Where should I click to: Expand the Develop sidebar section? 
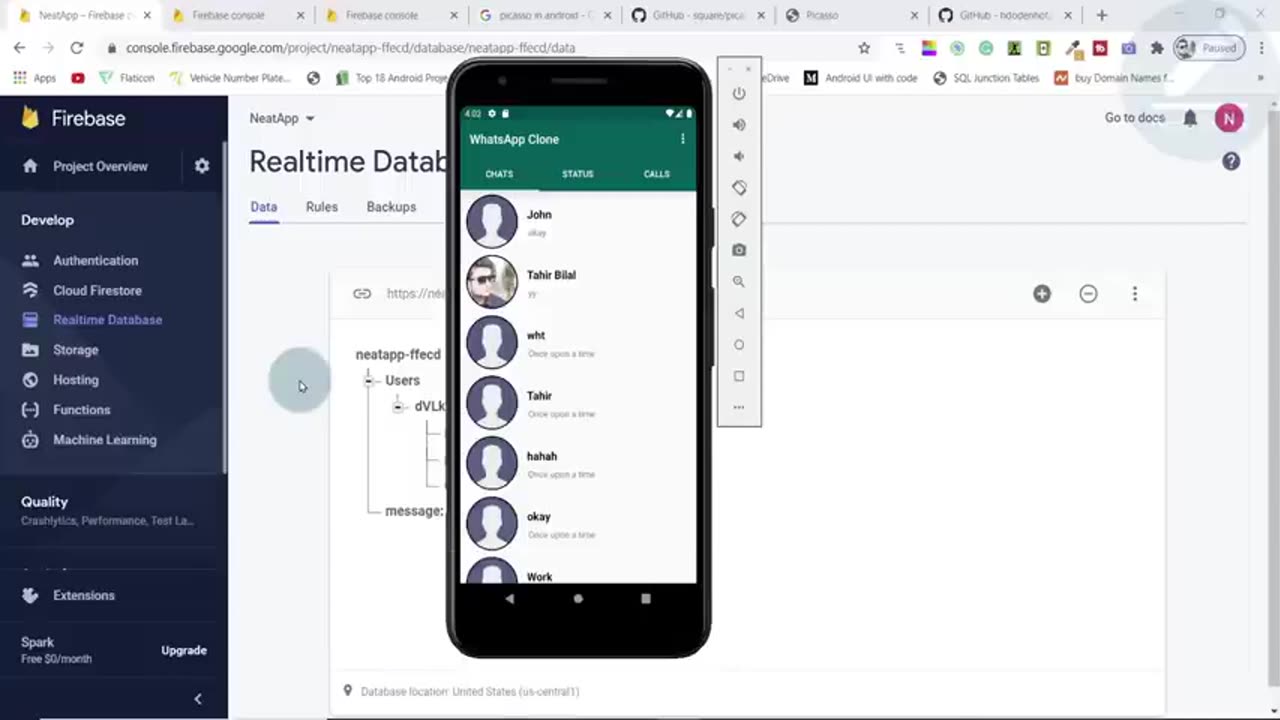[x=47, y=220]
